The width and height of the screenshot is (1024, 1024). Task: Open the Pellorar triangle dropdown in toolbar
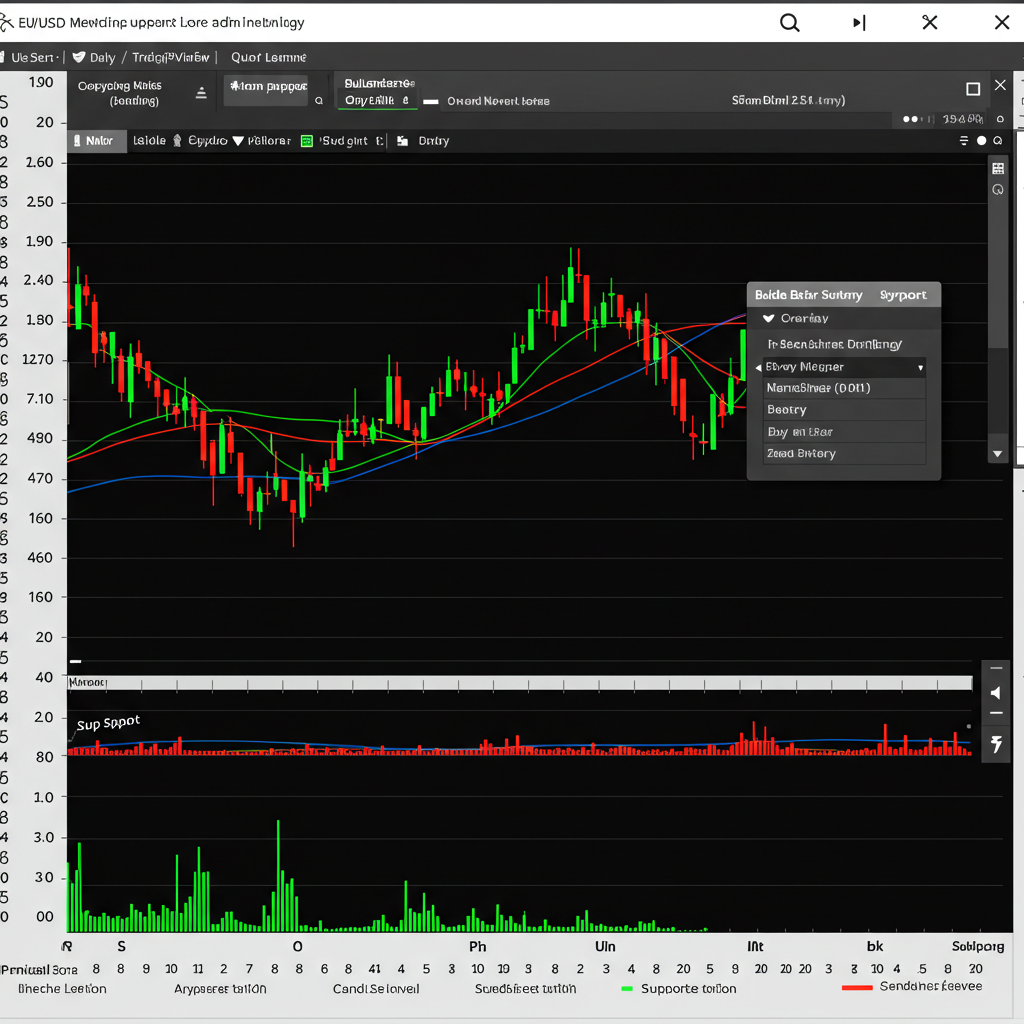[x=238, y=141]
